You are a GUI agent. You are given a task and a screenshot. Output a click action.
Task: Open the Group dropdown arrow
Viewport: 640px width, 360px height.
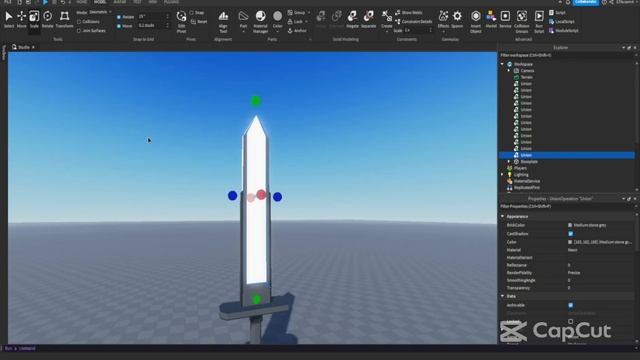pos(309,13)
